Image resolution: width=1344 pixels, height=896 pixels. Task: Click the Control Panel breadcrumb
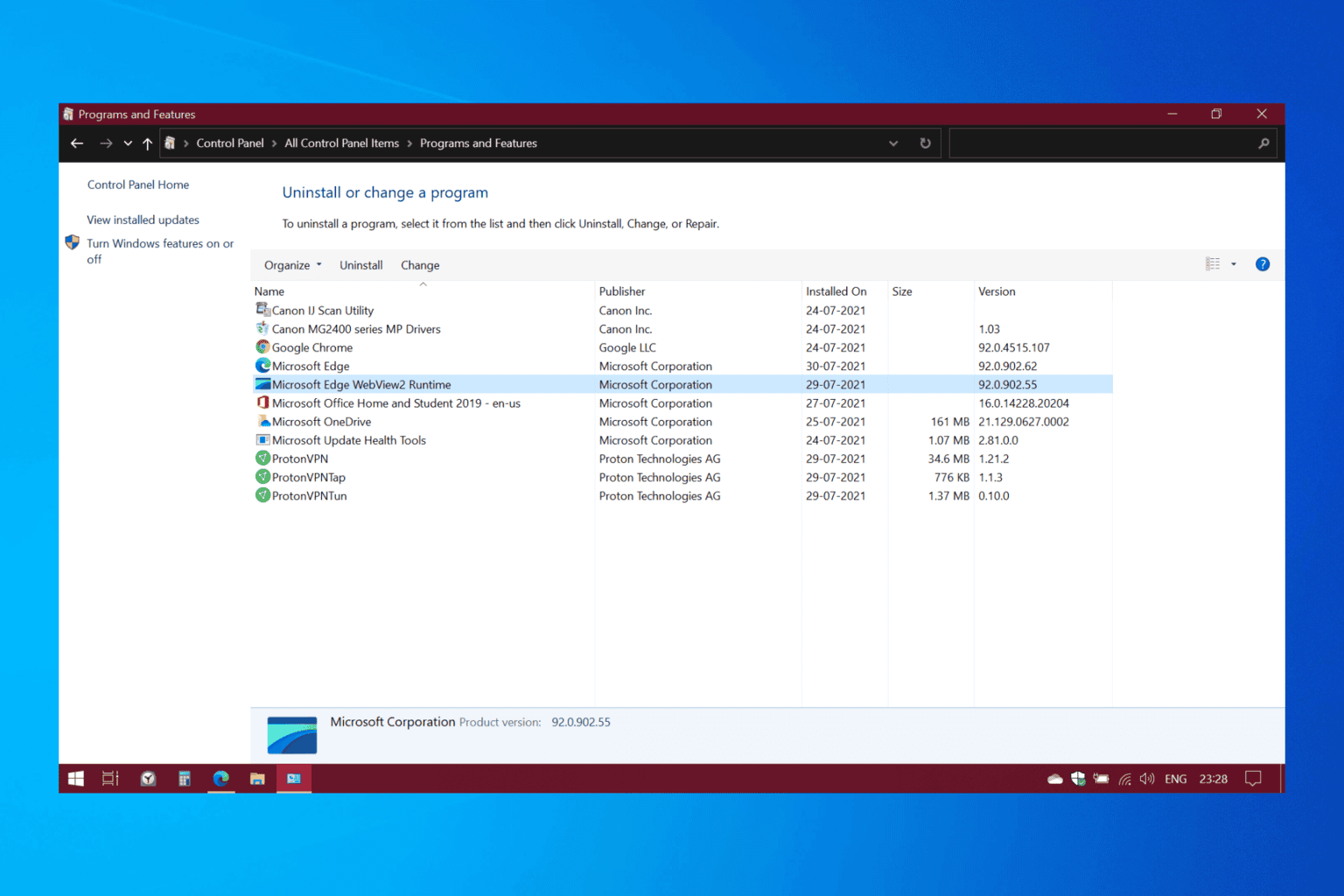coord(230,143)
